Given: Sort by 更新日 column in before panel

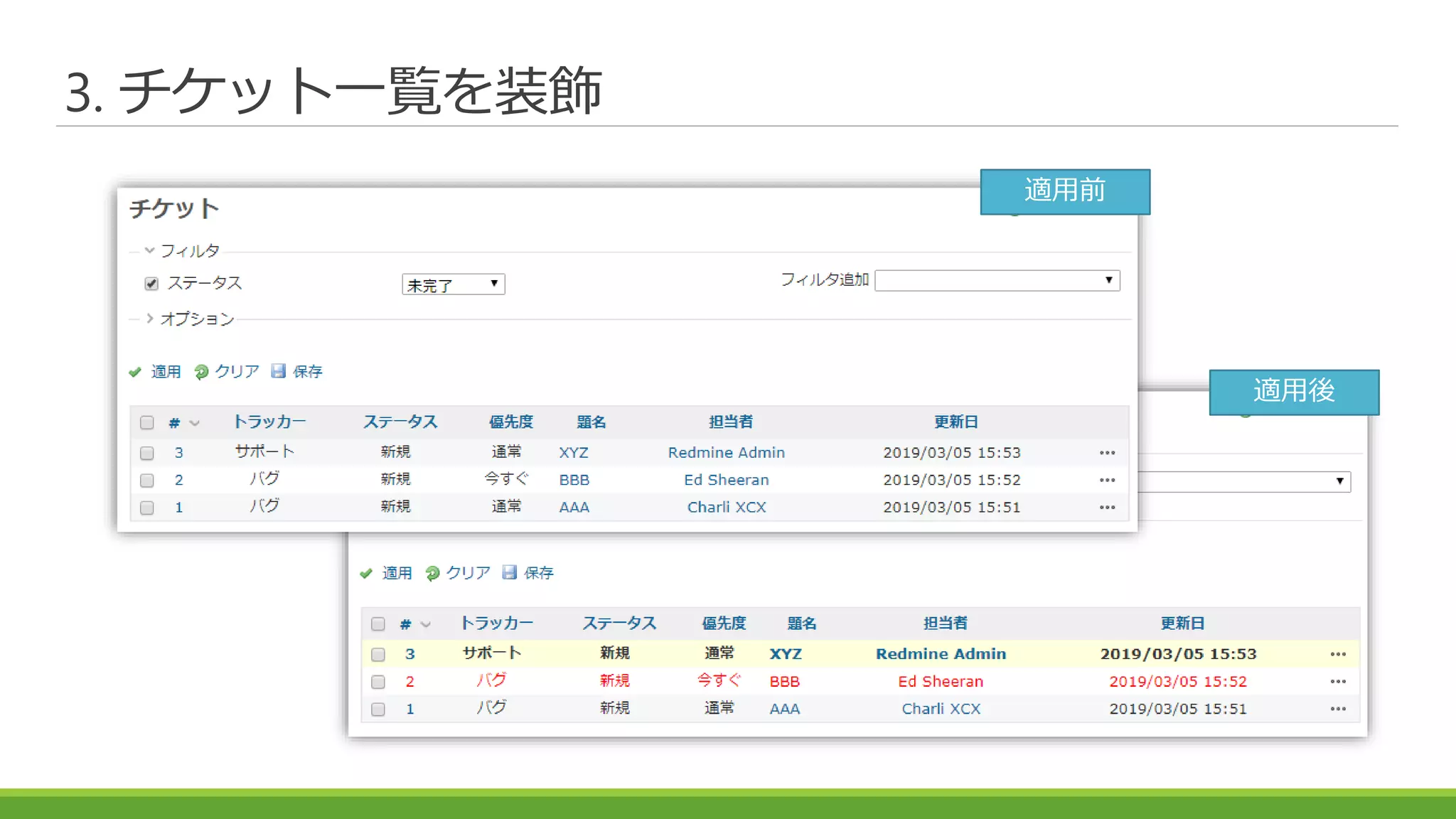Looking at the screenshot, I should pos(955,422).
